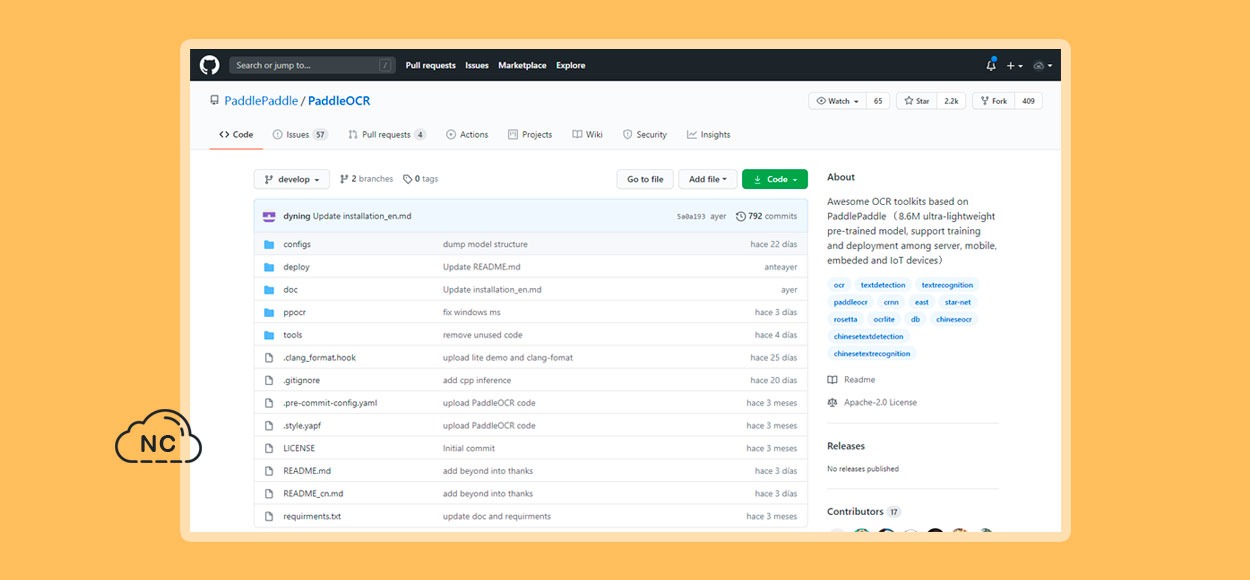Open the PaddleOCR repository name link
1250x580 pixels.
[x=339, y=101]
